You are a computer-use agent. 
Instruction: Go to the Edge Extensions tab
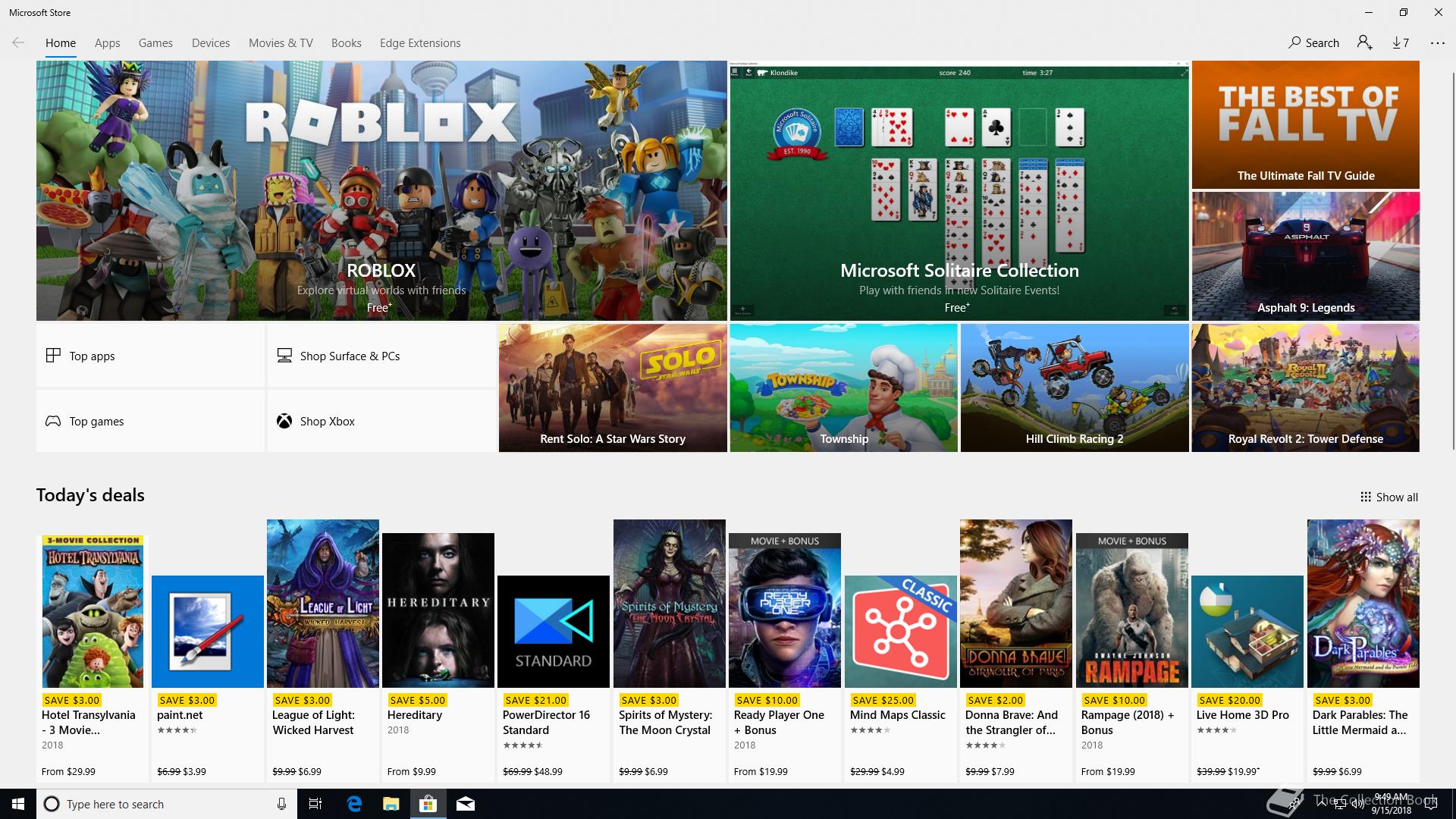[420, 42]
